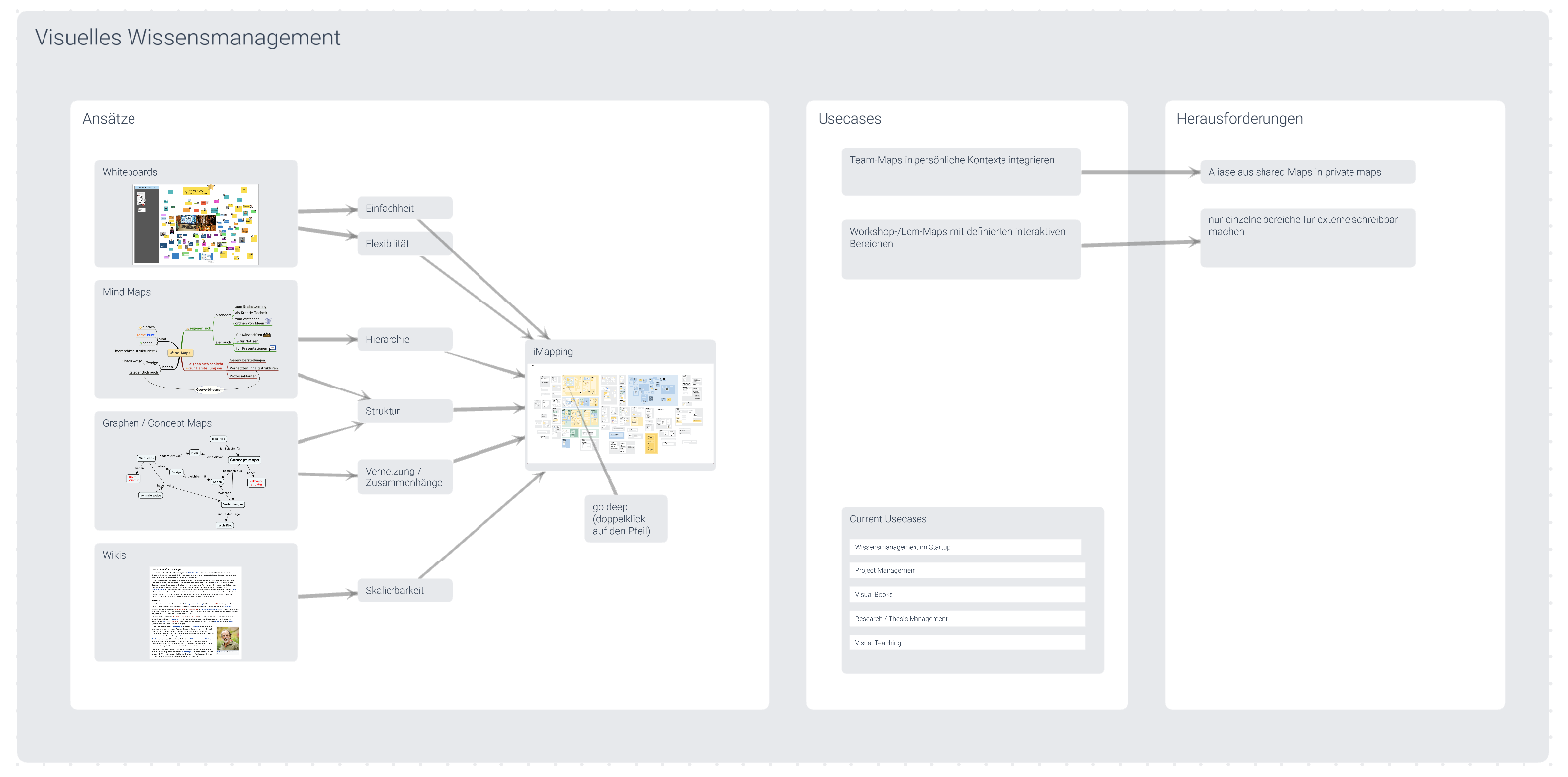1568x777 pixels.
Task: Select the Ansätze section heading
Action: pos(109,119)
